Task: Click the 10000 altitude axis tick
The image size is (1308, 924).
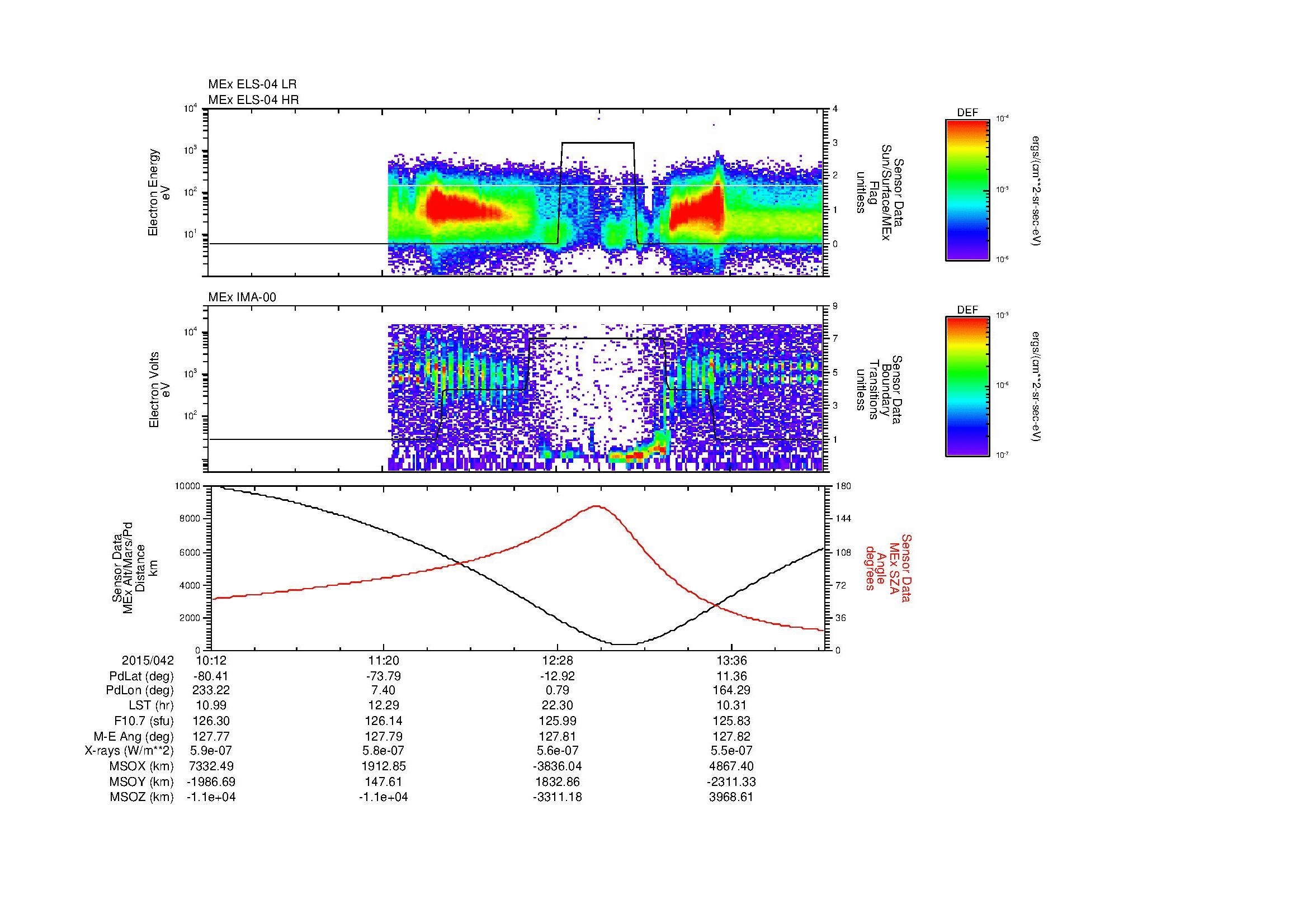Action: pos(187,486)
